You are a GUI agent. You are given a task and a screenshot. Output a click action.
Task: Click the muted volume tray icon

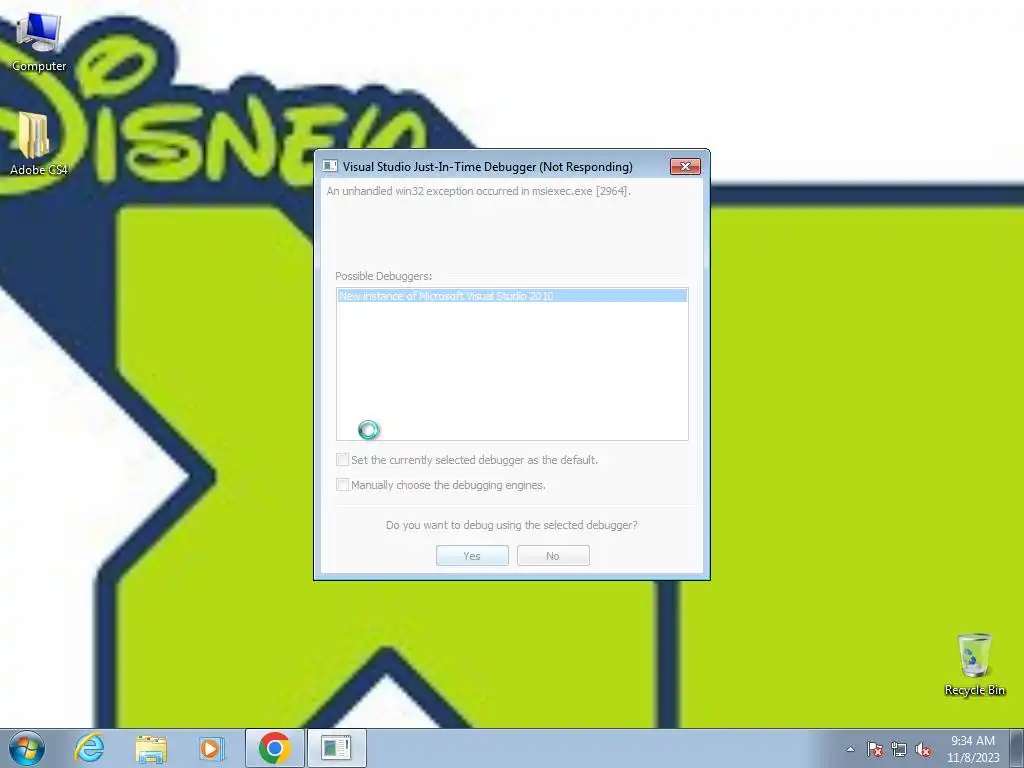click(923, 749)
